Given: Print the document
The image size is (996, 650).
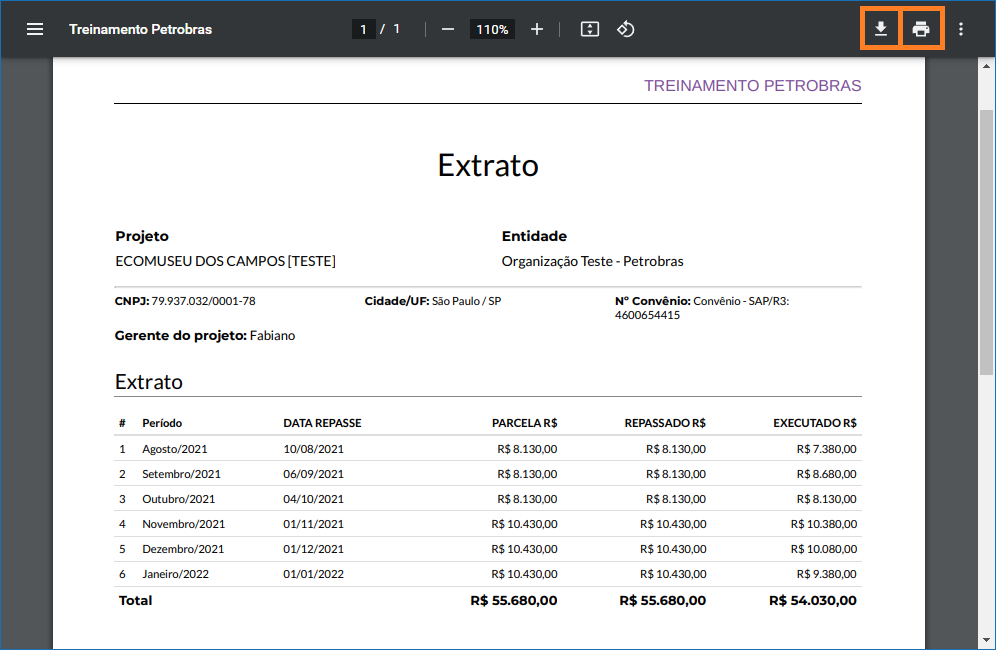Looking at the screenshot, I should pyautogui.click(x=921, y=29).
